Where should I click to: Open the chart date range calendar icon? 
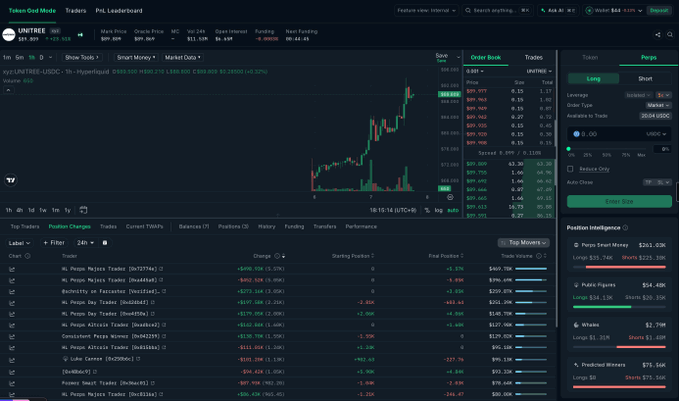(x=84, y=210)
